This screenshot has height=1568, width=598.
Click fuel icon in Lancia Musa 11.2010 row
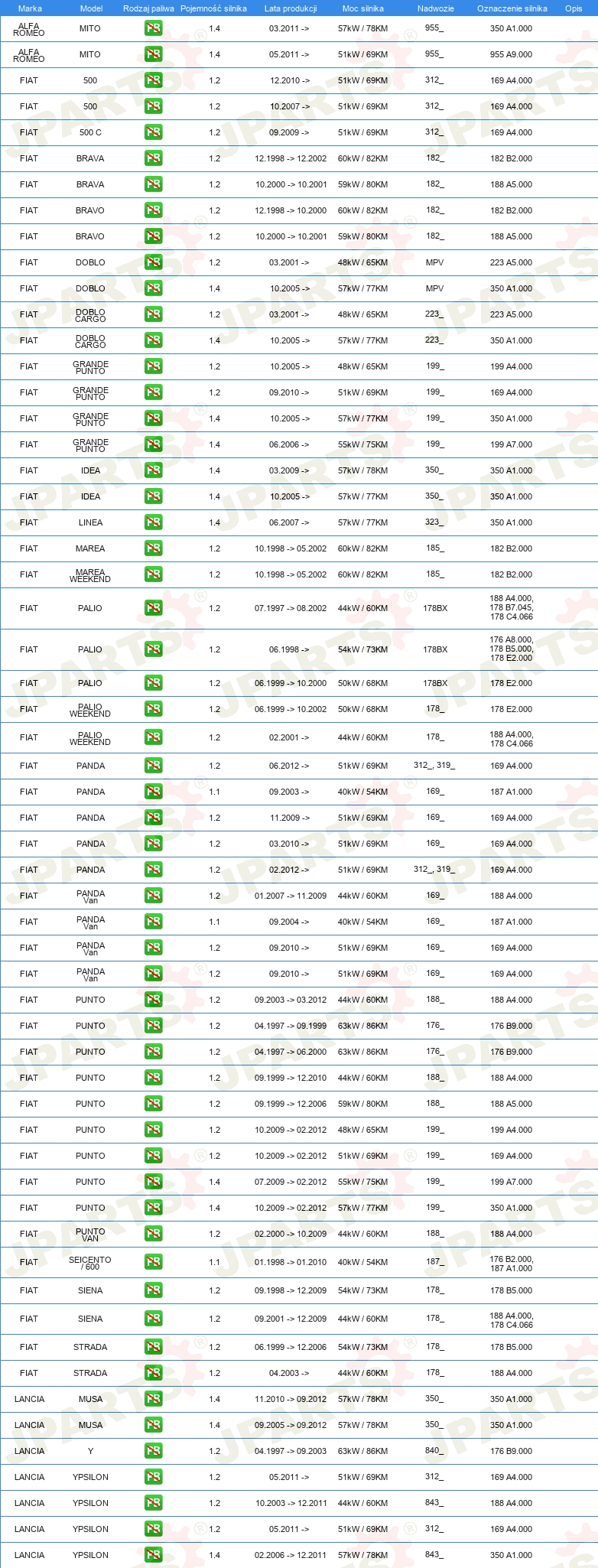(x=153, y=1399)
